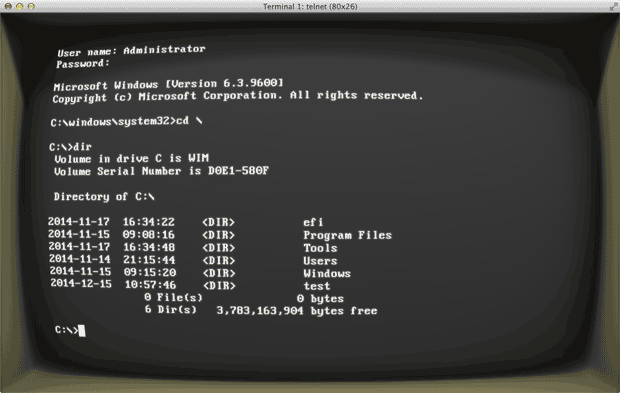The width and height of the screenshot is (620, 393).
Task: Click the 'Windows' directory name
Action: pos(327,274)
